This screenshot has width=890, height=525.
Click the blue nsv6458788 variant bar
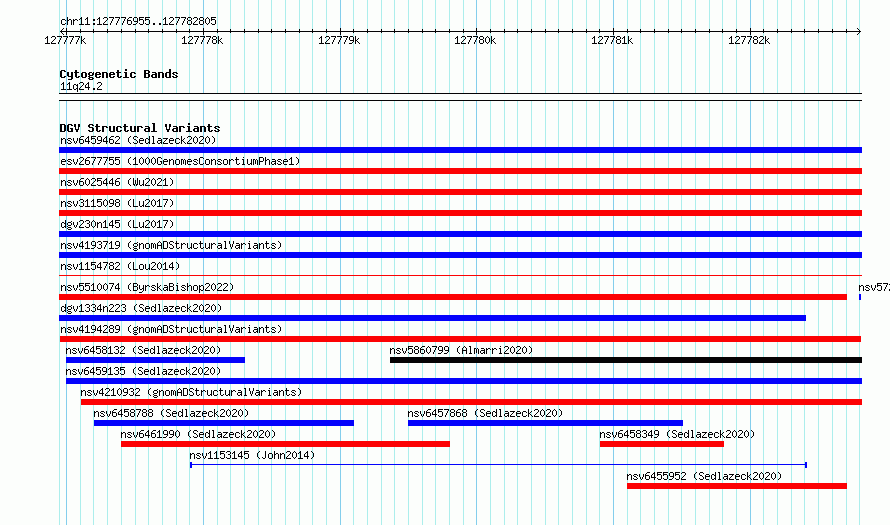(224, 423)
